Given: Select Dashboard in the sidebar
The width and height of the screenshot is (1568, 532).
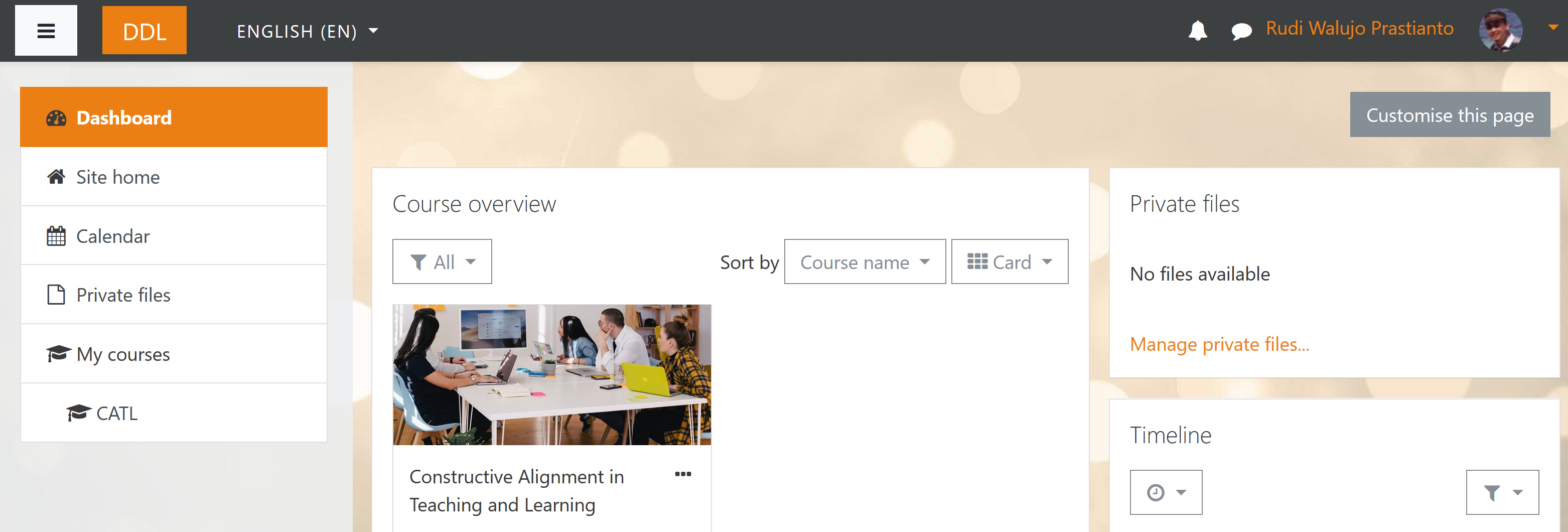Looking at the screenshot, I should (x=174, y=117).
